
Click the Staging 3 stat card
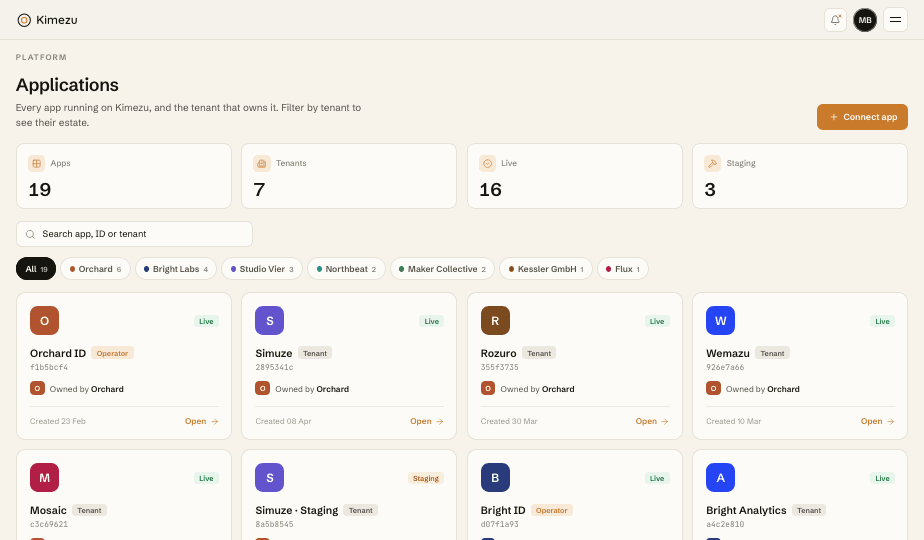[x=800, y=176]
